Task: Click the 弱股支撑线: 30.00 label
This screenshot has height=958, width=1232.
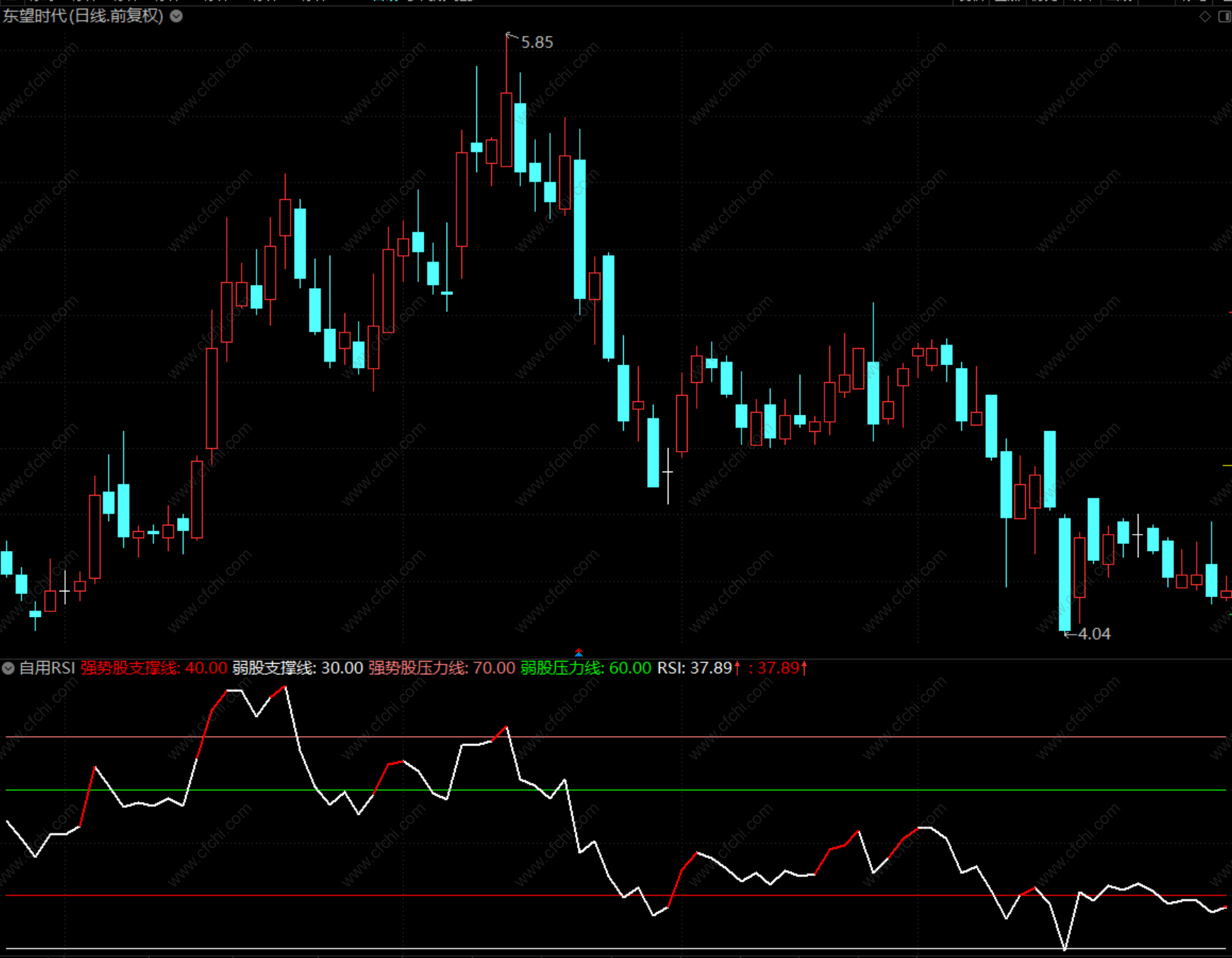Action: tap(298, 668)
